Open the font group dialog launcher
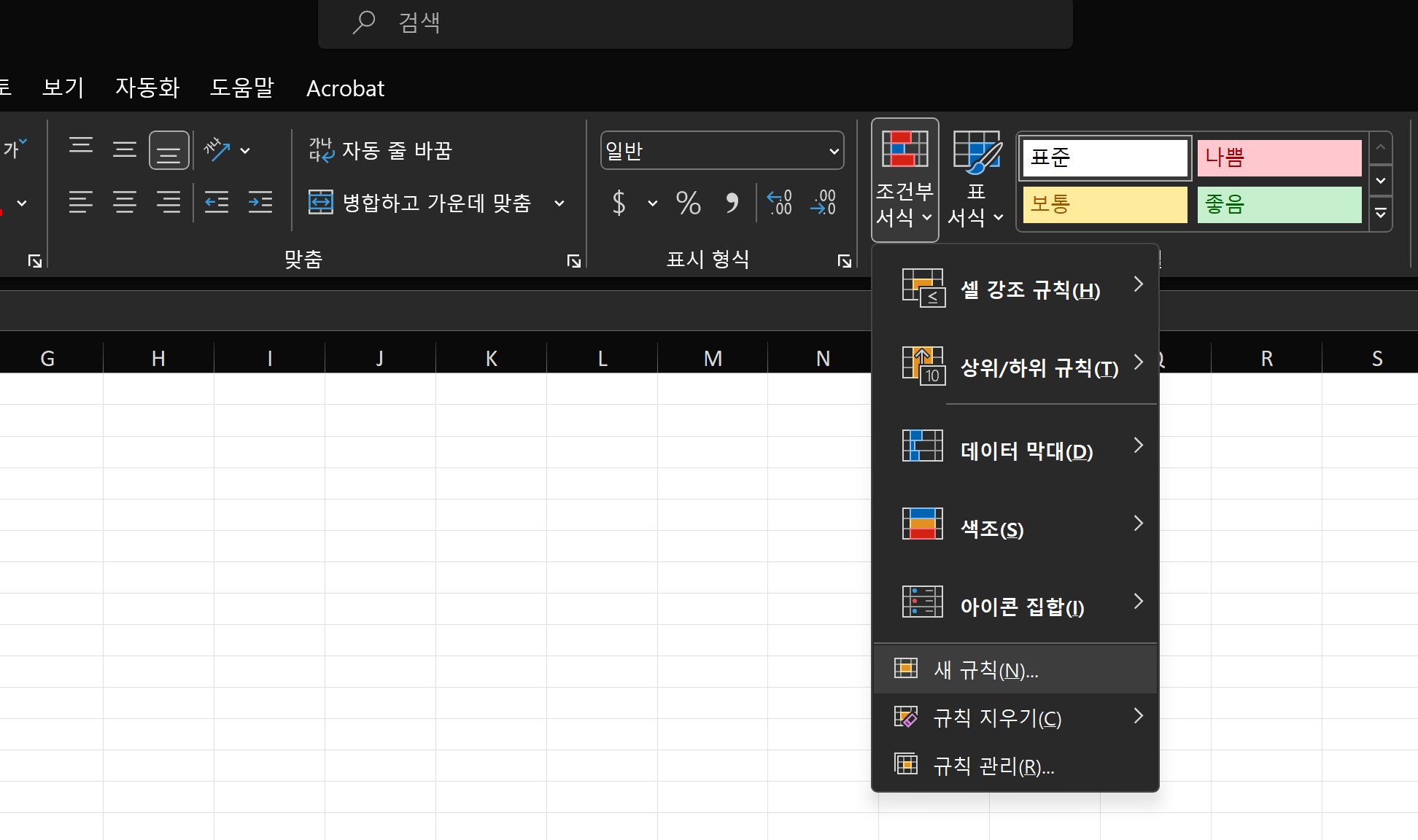 [34, 261]
